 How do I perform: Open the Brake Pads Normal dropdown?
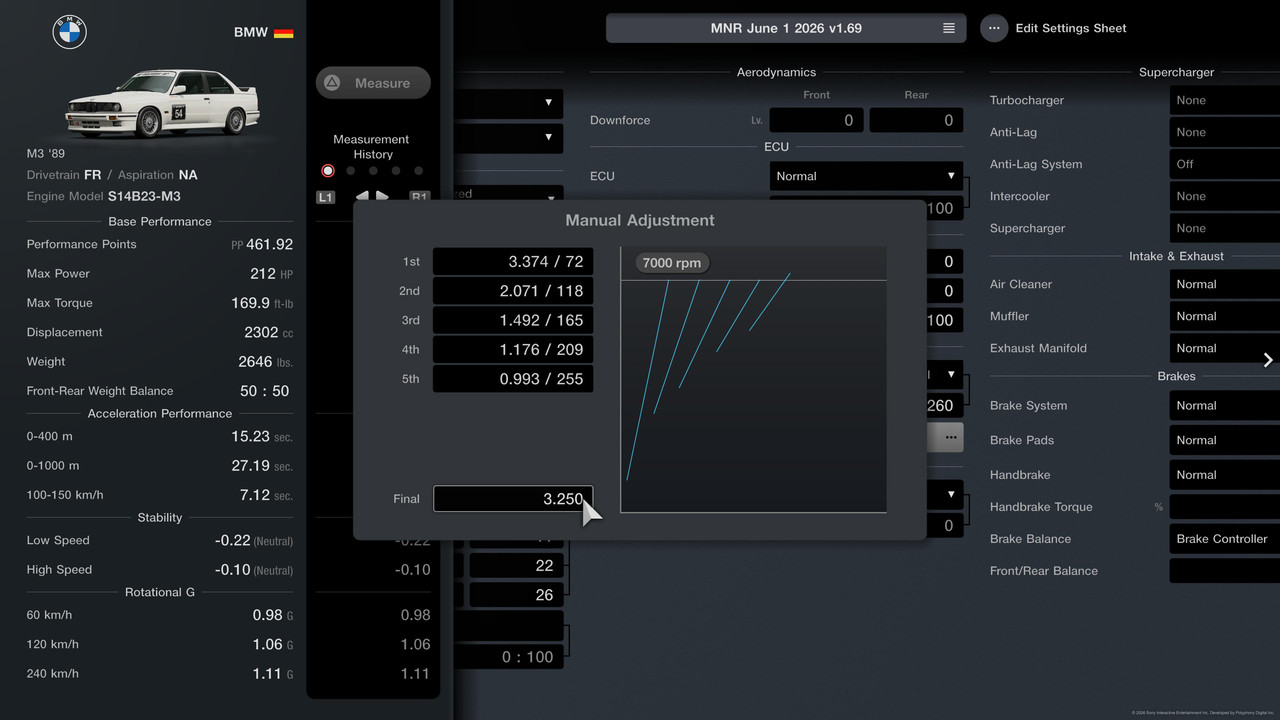(x=1225, y=440)
